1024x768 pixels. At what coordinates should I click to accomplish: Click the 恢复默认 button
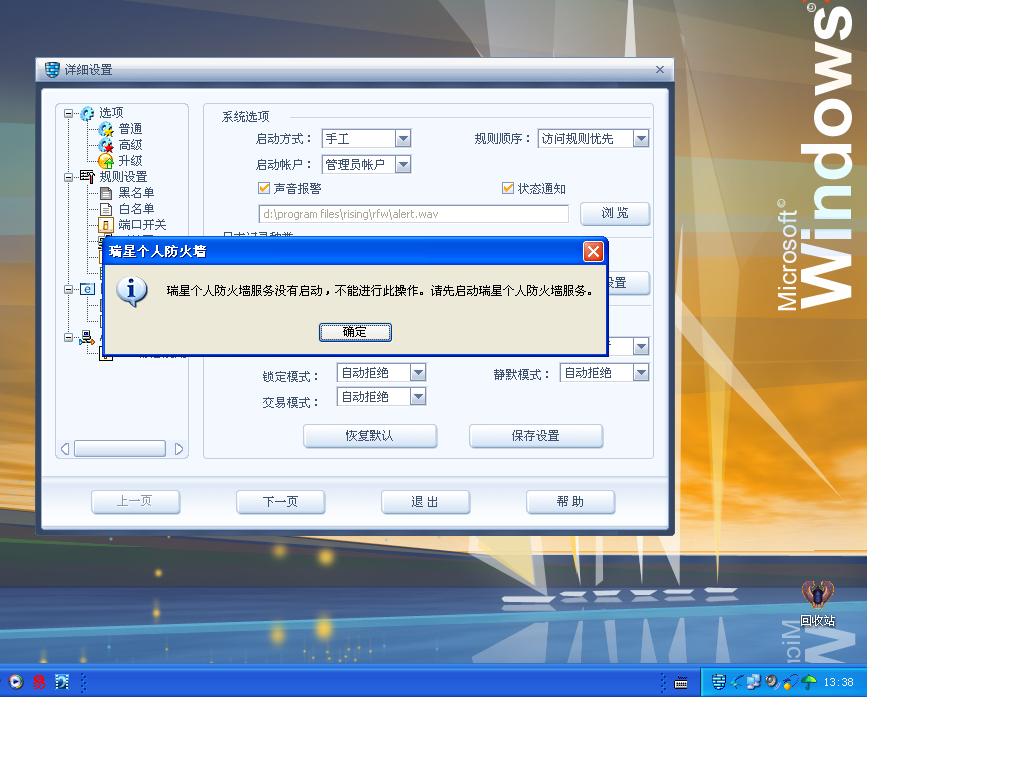click(370, 436)
